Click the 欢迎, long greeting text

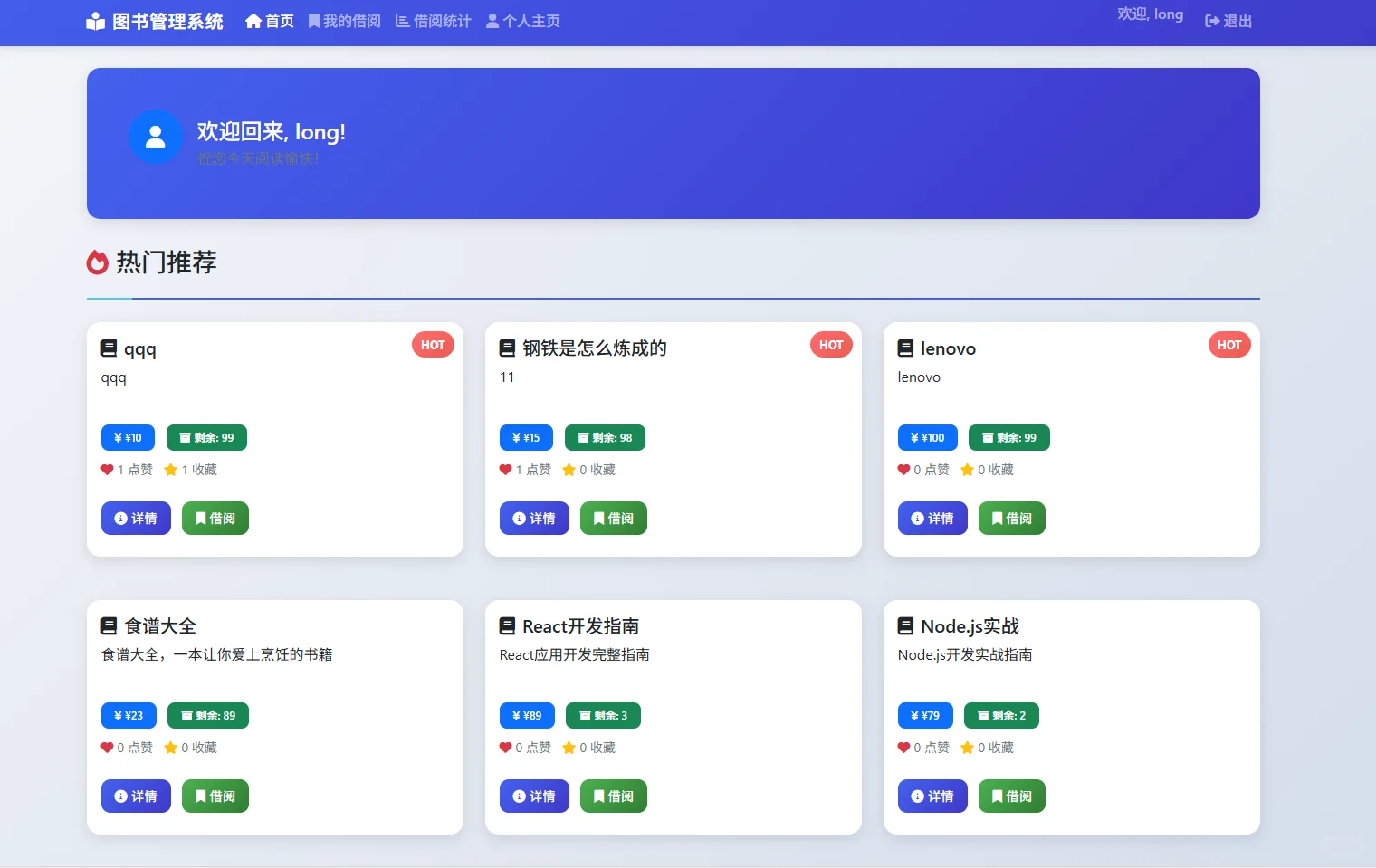point(1151,14)
